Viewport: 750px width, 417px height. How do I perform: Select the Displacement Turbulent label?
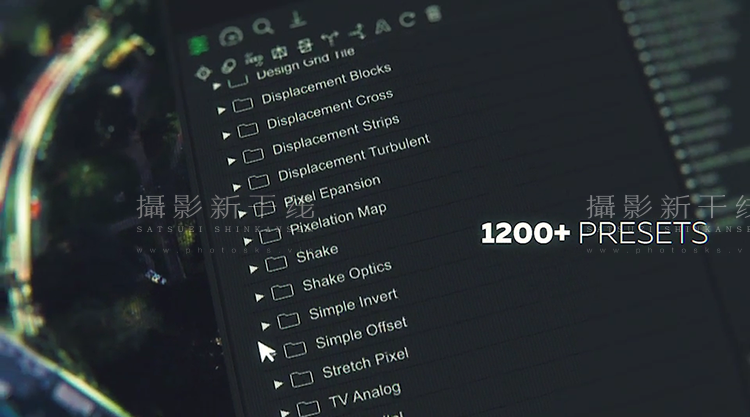(354, 157)
